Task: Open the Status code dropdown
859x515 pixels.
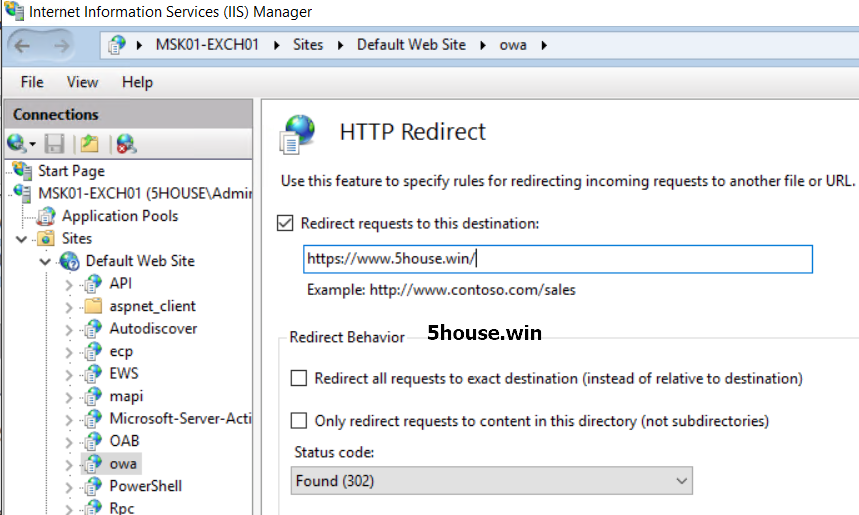Action: (492, 481)
